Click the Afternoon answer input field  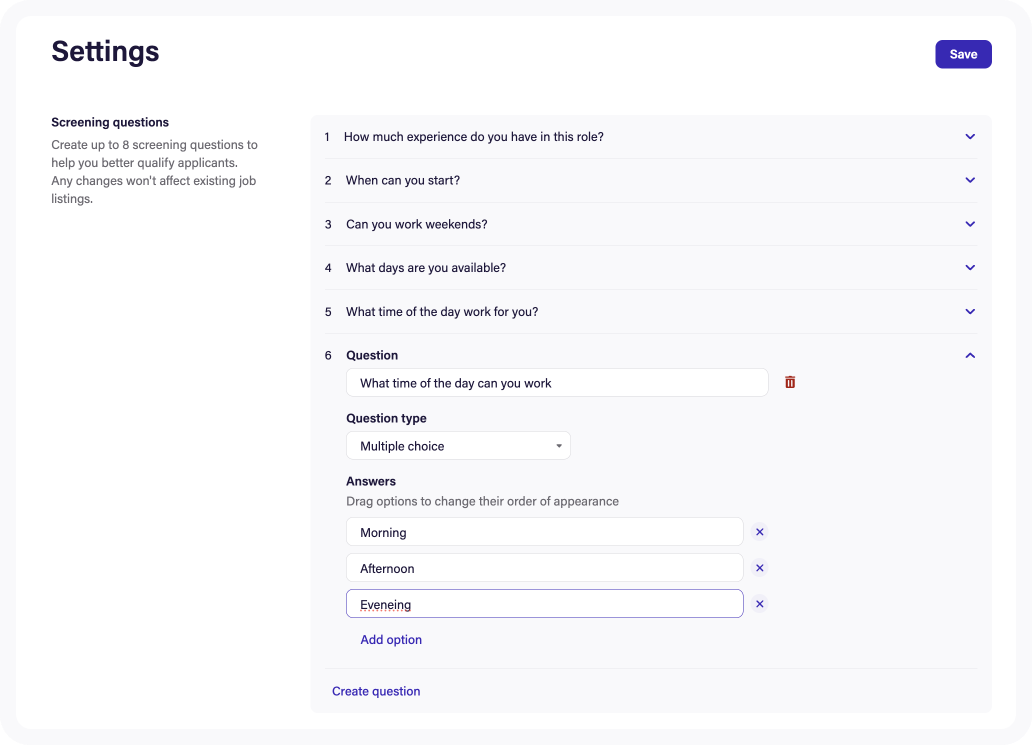tap(544, 567)
